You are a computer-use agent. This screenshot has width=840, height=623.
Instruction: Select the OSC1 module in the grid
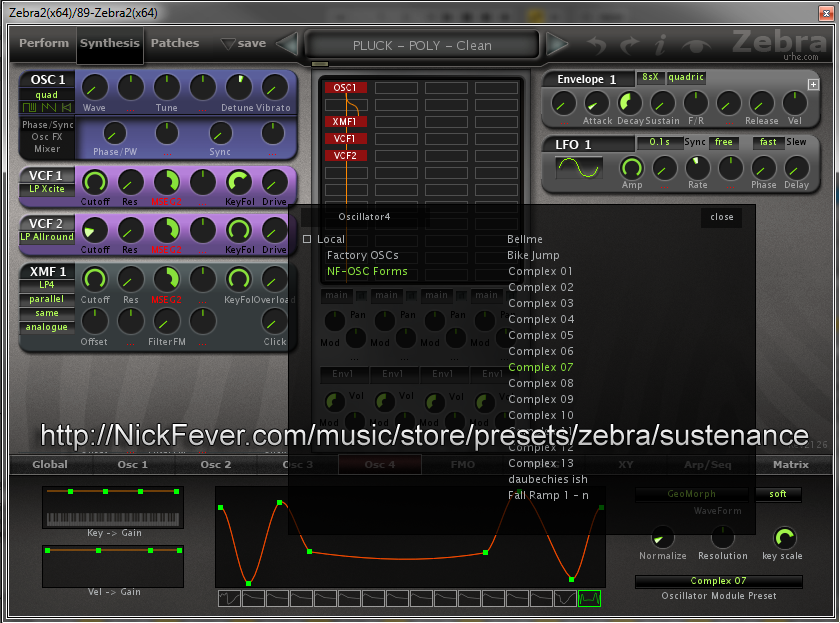(346, 87)
